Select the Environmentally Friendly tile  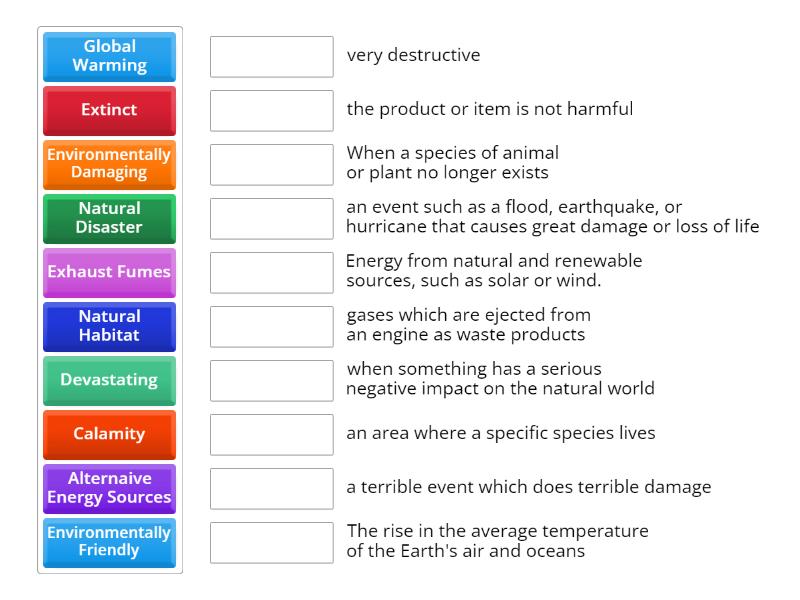pos(109,543)
